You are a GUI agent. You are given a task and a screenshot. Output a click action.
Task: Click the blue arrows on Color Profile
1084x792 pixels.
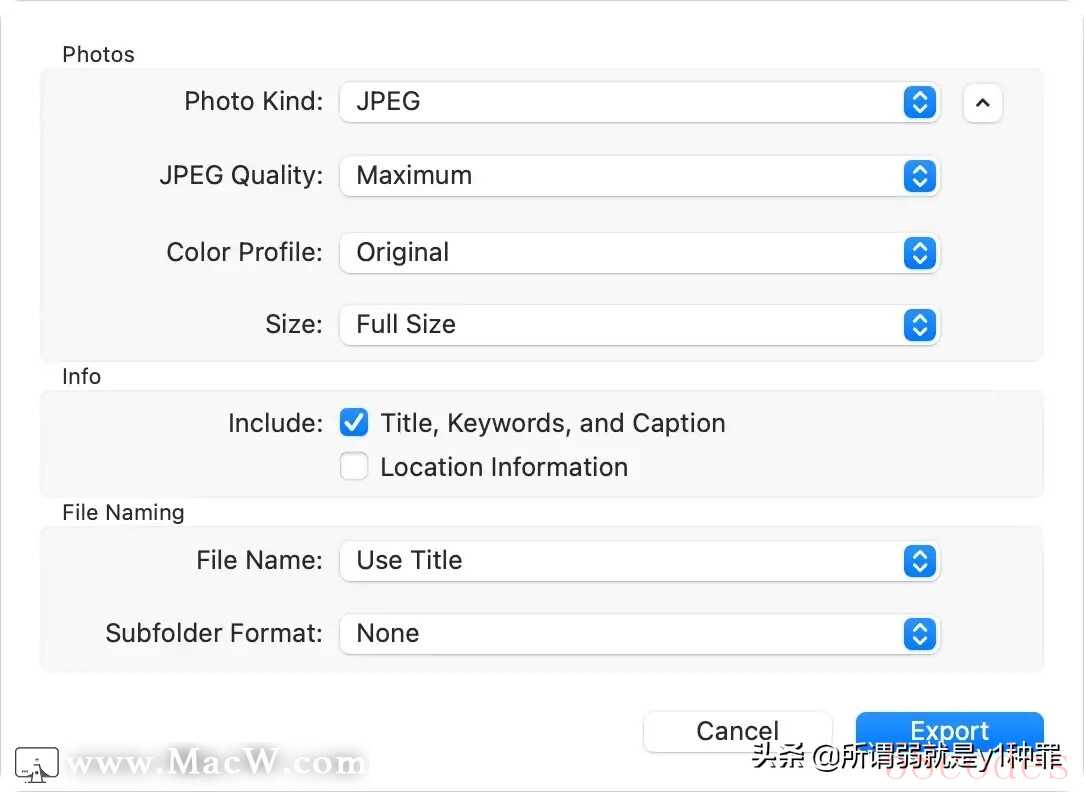coord(919,253)
